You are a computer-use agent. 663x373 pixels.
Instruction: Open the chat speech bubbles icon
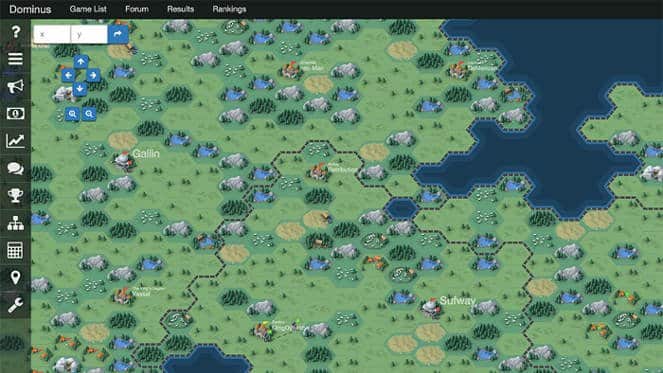click(x=15, y=168)
